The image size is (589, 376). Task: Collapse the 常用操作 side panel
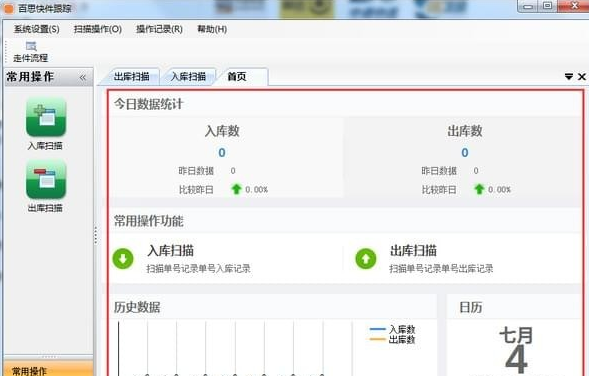click(83, 78)
